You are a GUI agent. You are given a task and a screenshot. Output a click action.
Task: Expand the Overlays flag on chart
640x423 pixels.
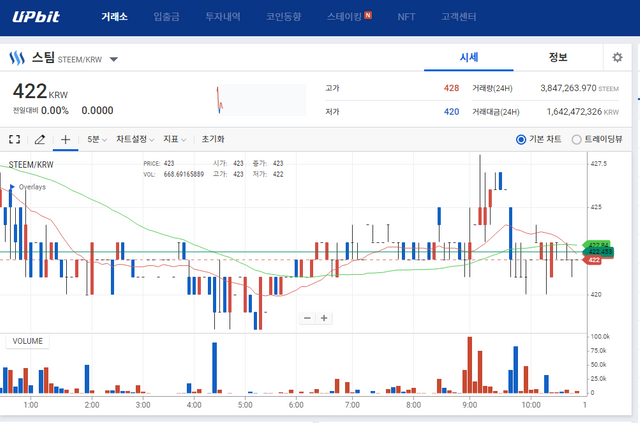[12, 187]
